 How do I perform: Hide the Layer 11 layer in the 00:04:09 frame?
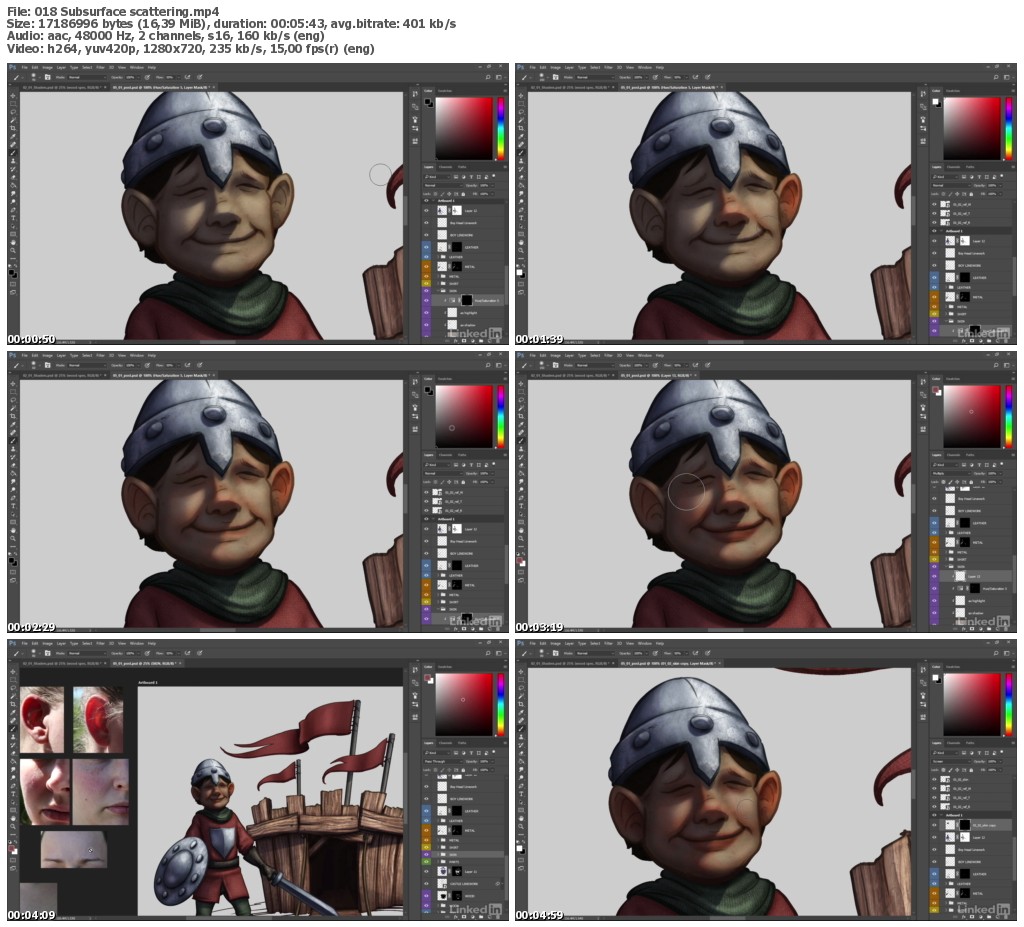click(x=426, y=871)
